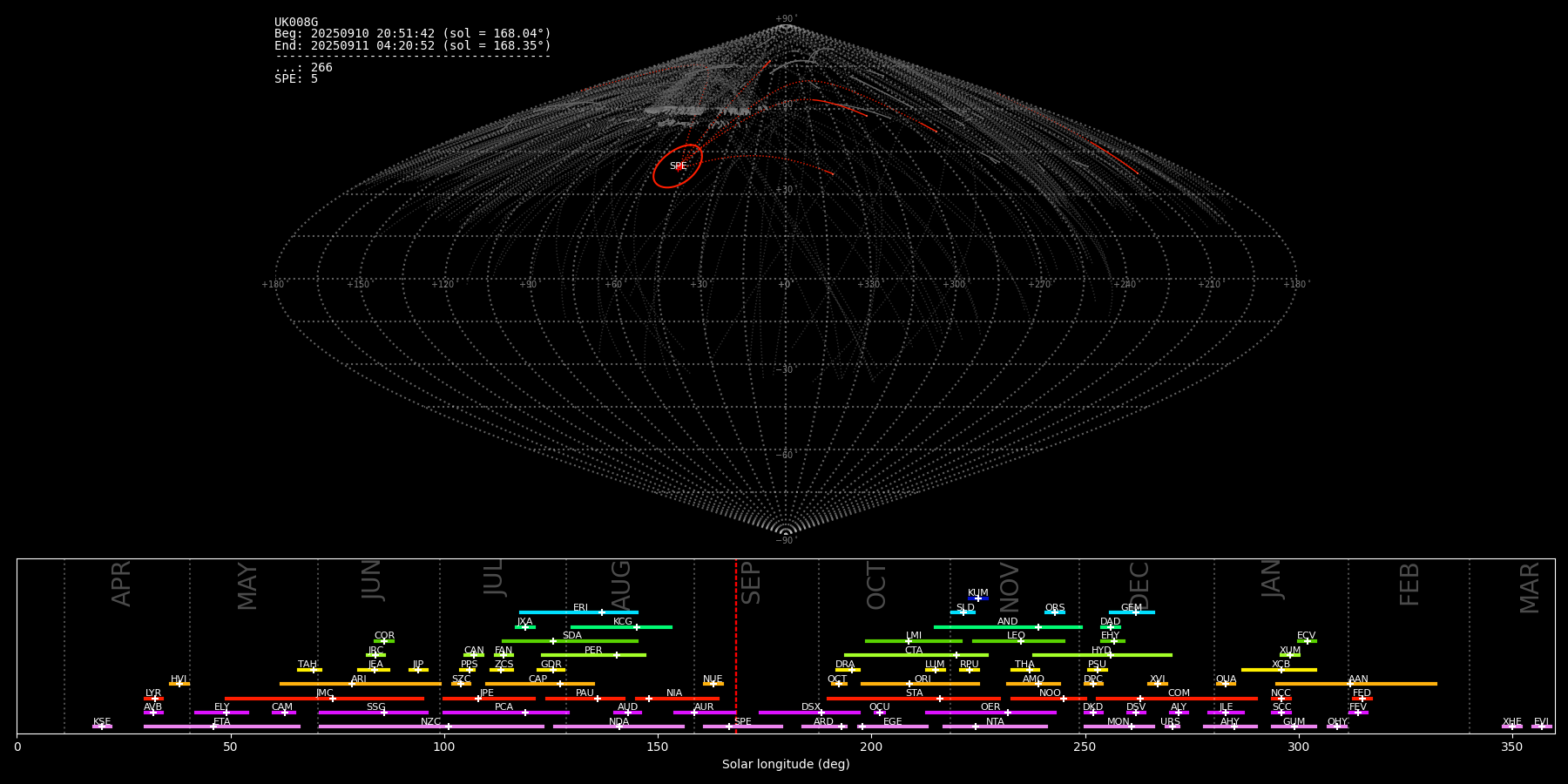The height and width of the screenshot is (784, 1568).
Task: Select the AAN shower label
Action: (x=1358, y=679)
